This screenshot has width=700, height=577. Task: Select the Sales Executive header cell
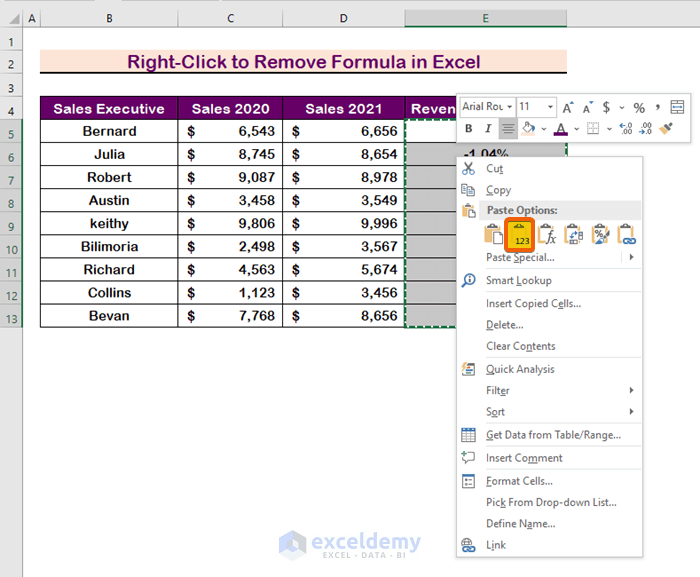coord(109,109)
